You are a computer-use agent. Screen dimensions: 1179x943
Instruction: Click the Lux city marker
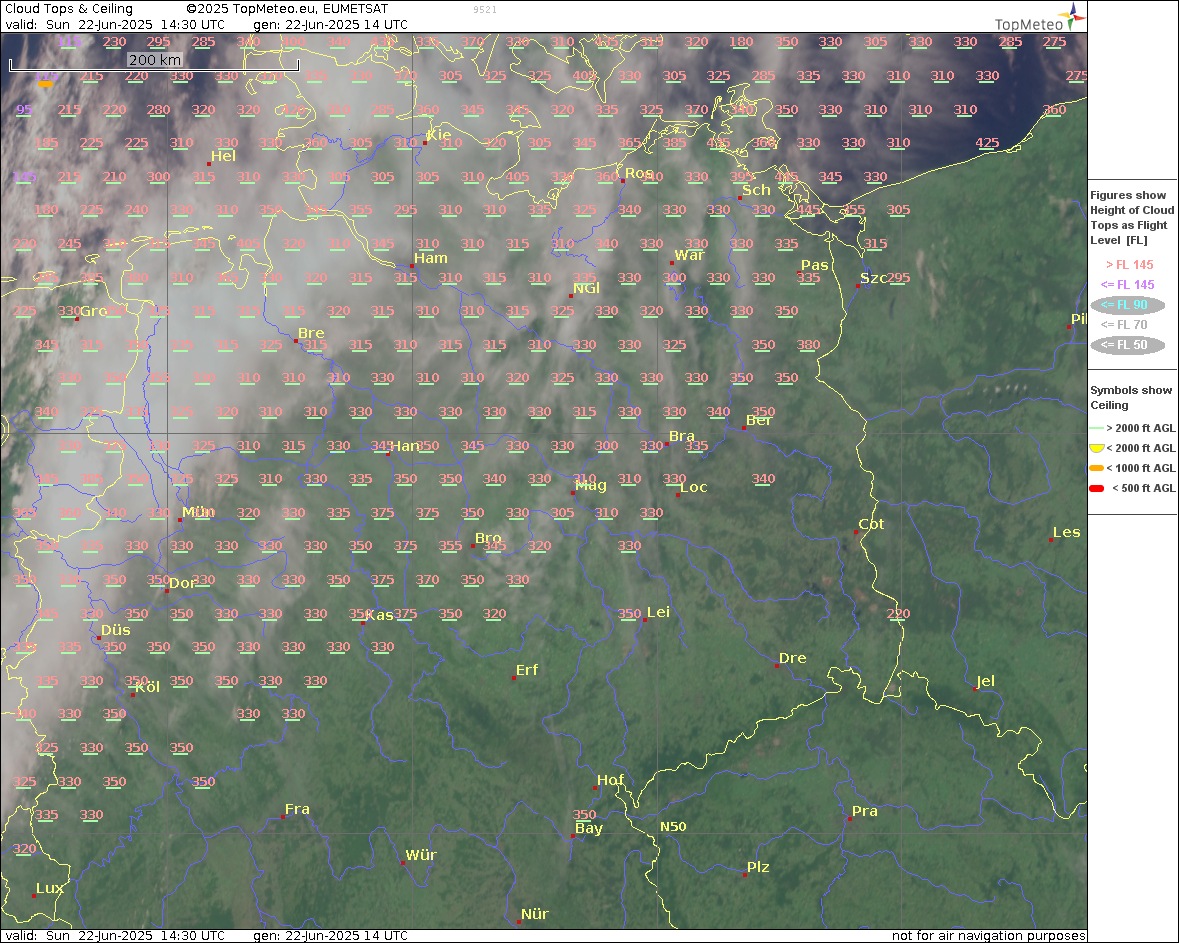(x=34, y=896)
